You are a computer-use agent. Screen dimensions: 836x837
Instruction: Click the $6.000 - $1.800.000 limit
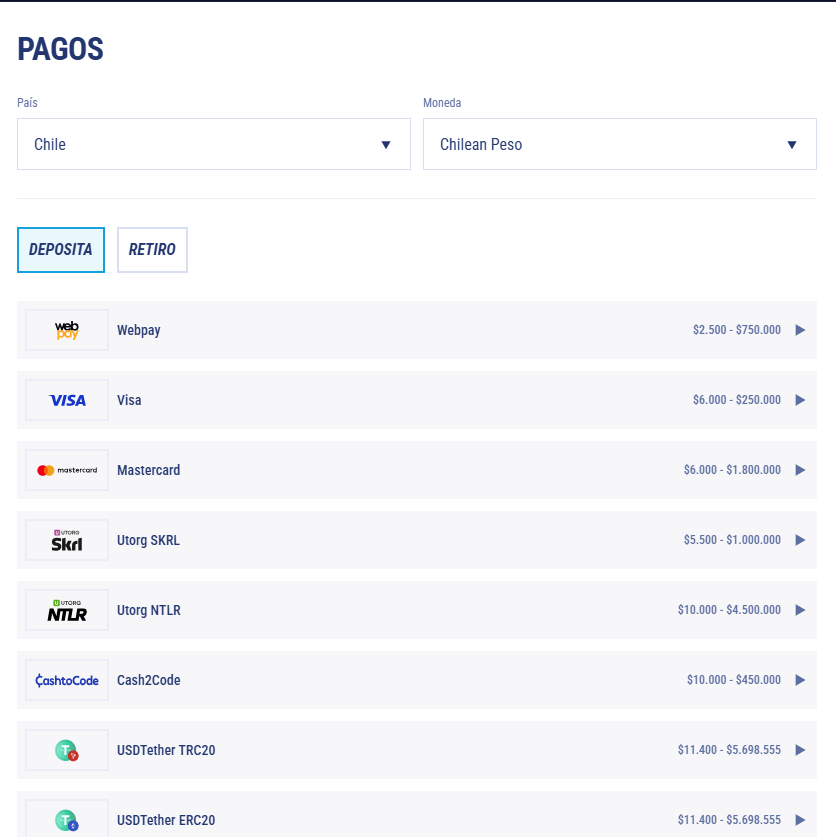coord(732,470)
